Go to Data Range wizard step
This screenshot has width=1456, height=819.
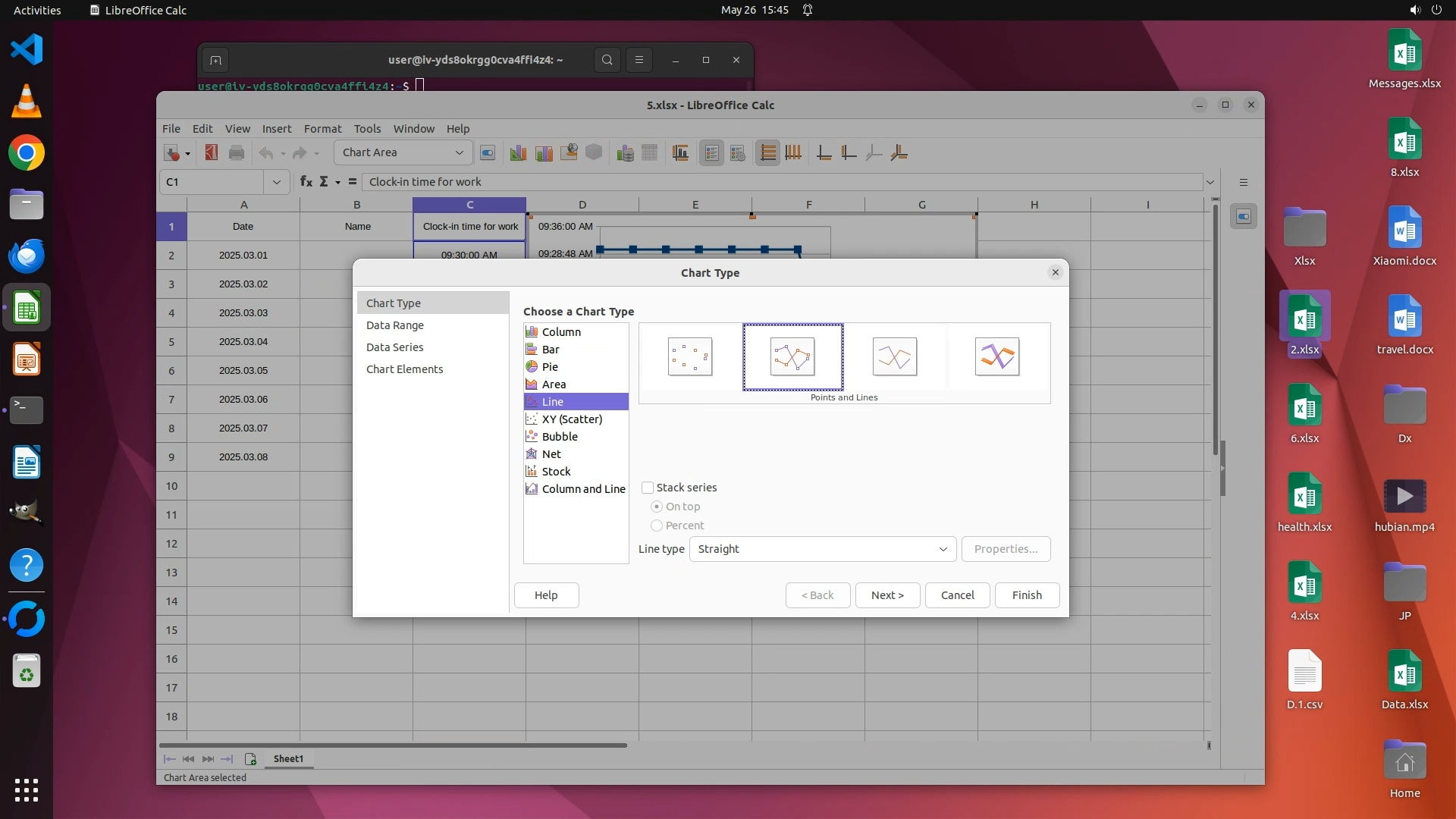point(395,325)
